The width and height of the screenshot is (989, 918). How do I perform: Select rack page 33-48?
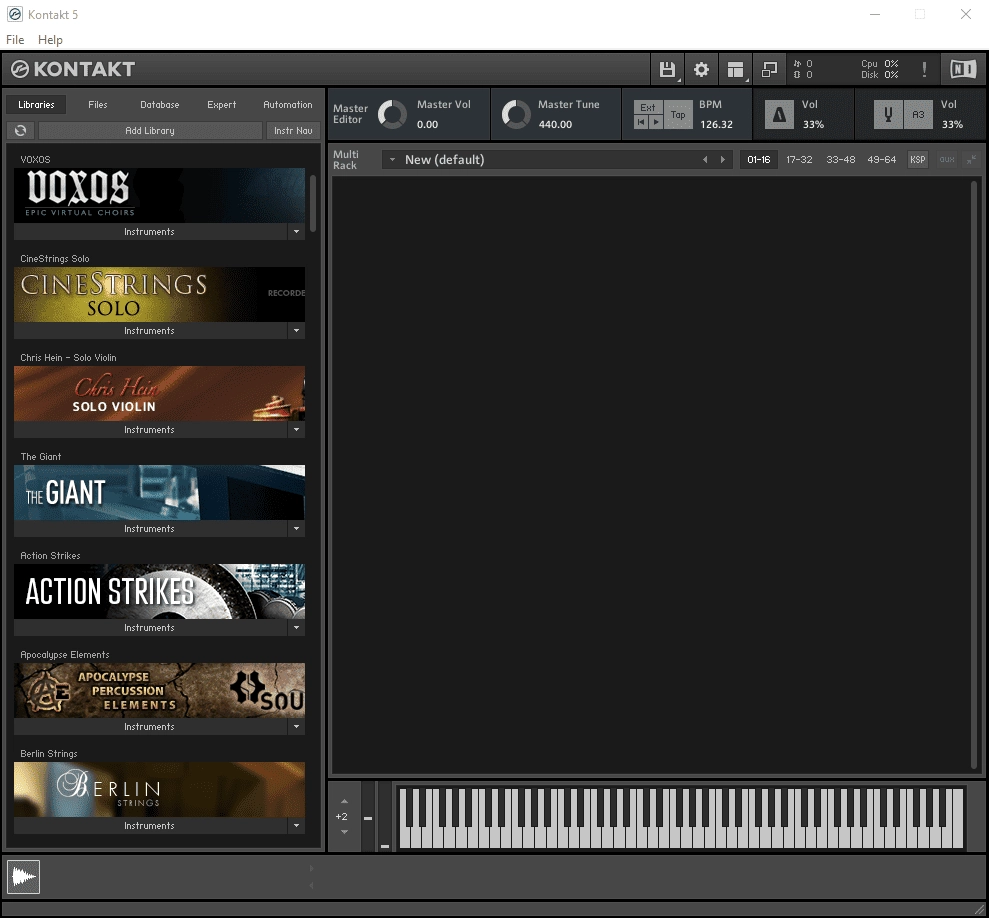click(841, 160)
